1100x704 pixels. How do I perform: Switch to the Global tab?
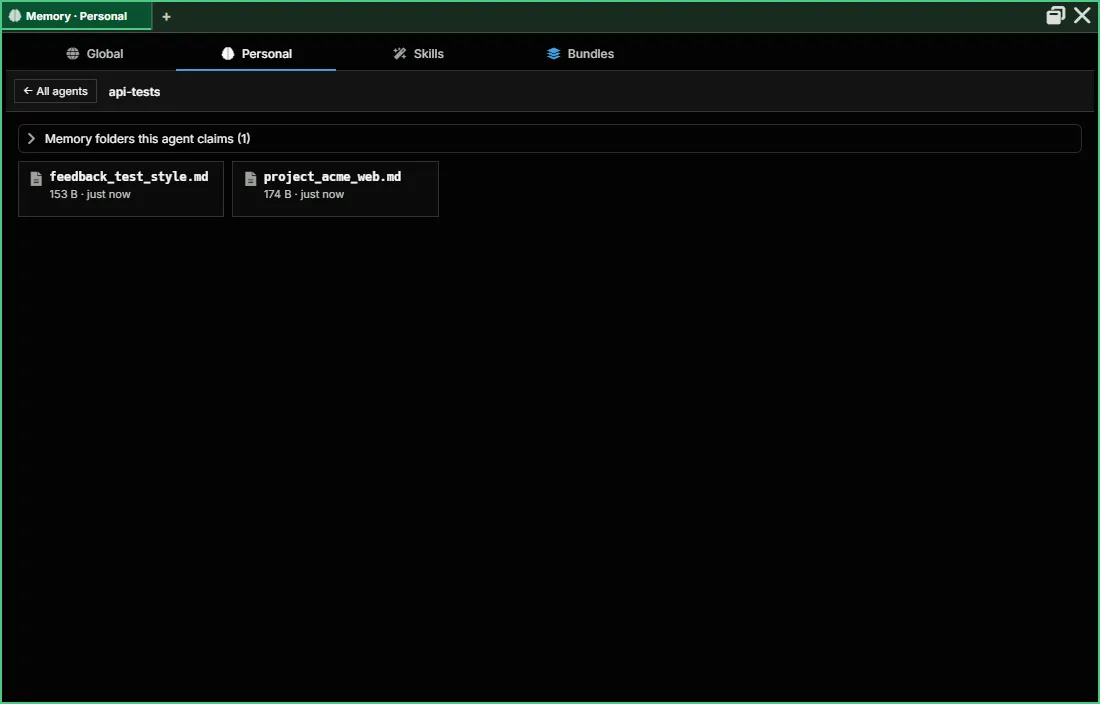point(95,54)
